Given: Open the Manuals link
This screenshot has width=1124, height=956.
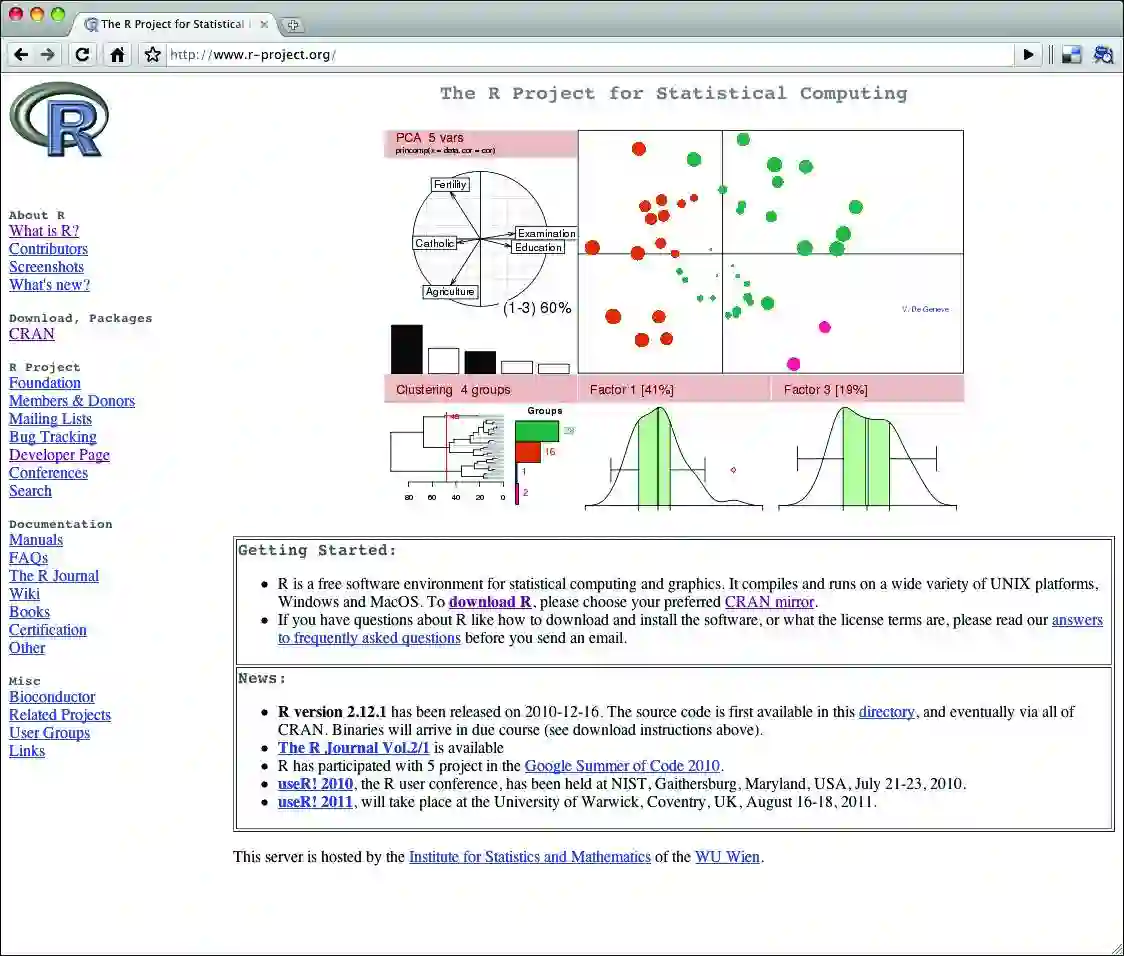Looking at the screenshot, I should pos(36,540).
